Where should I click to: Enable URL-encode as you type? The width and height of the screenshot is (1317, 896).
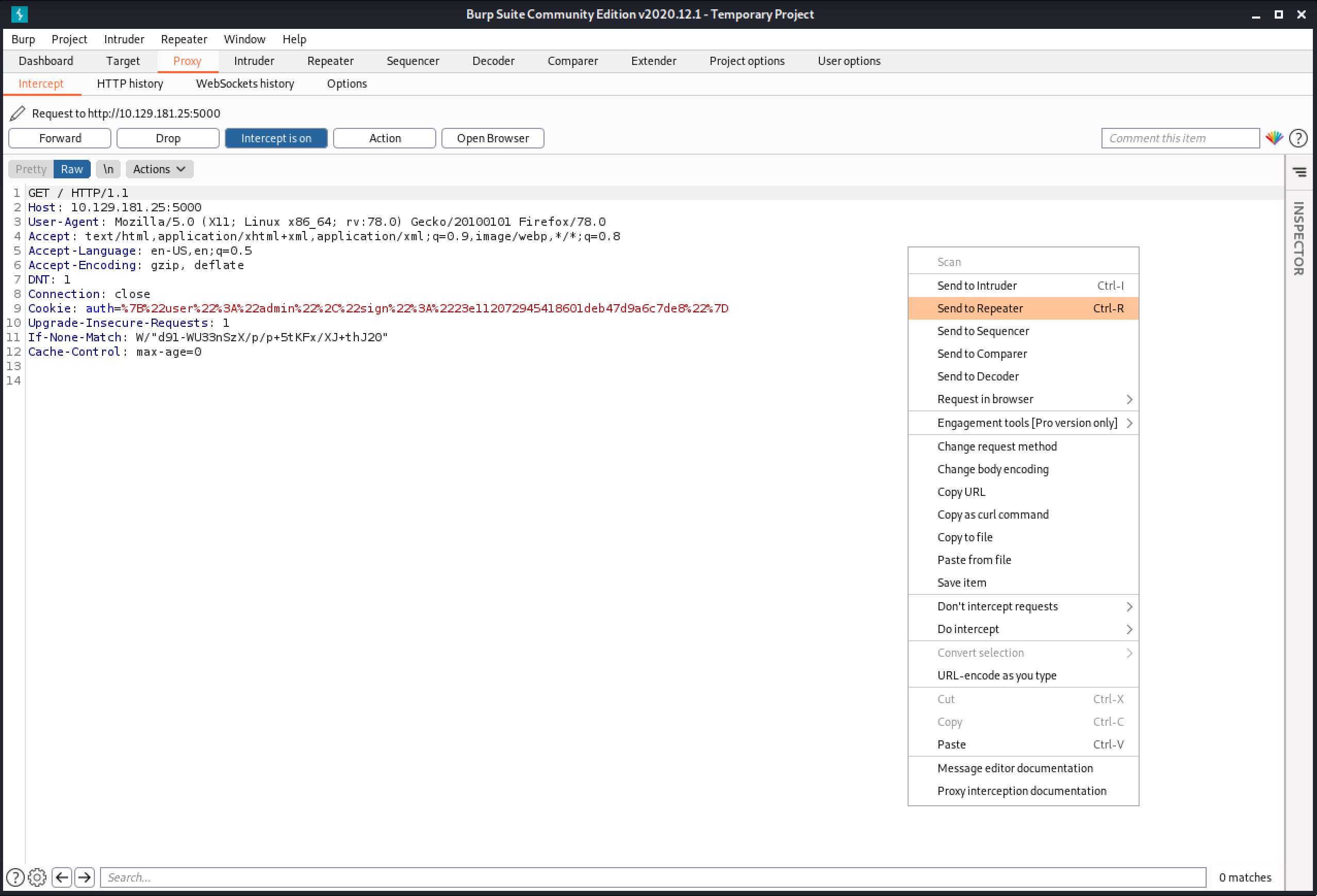click(x=1023, y=675)
